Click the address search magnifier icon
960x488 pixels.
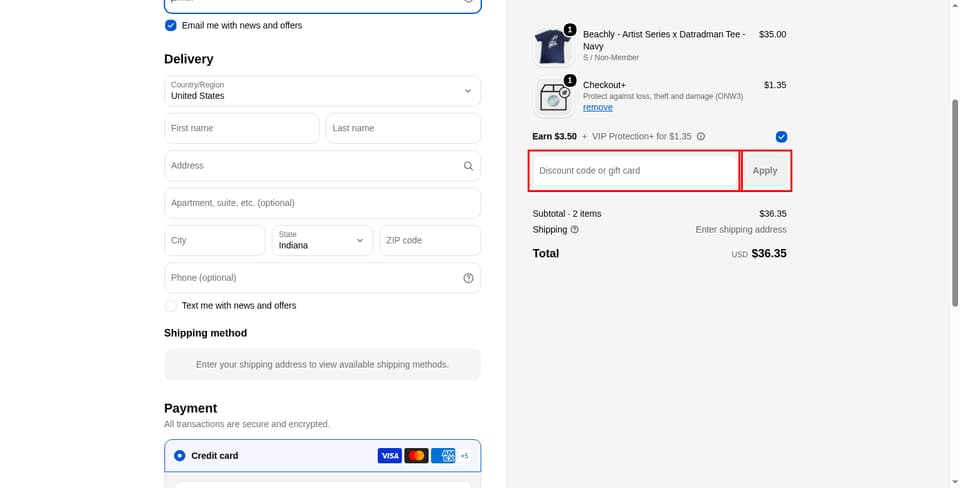pos(468,166)
